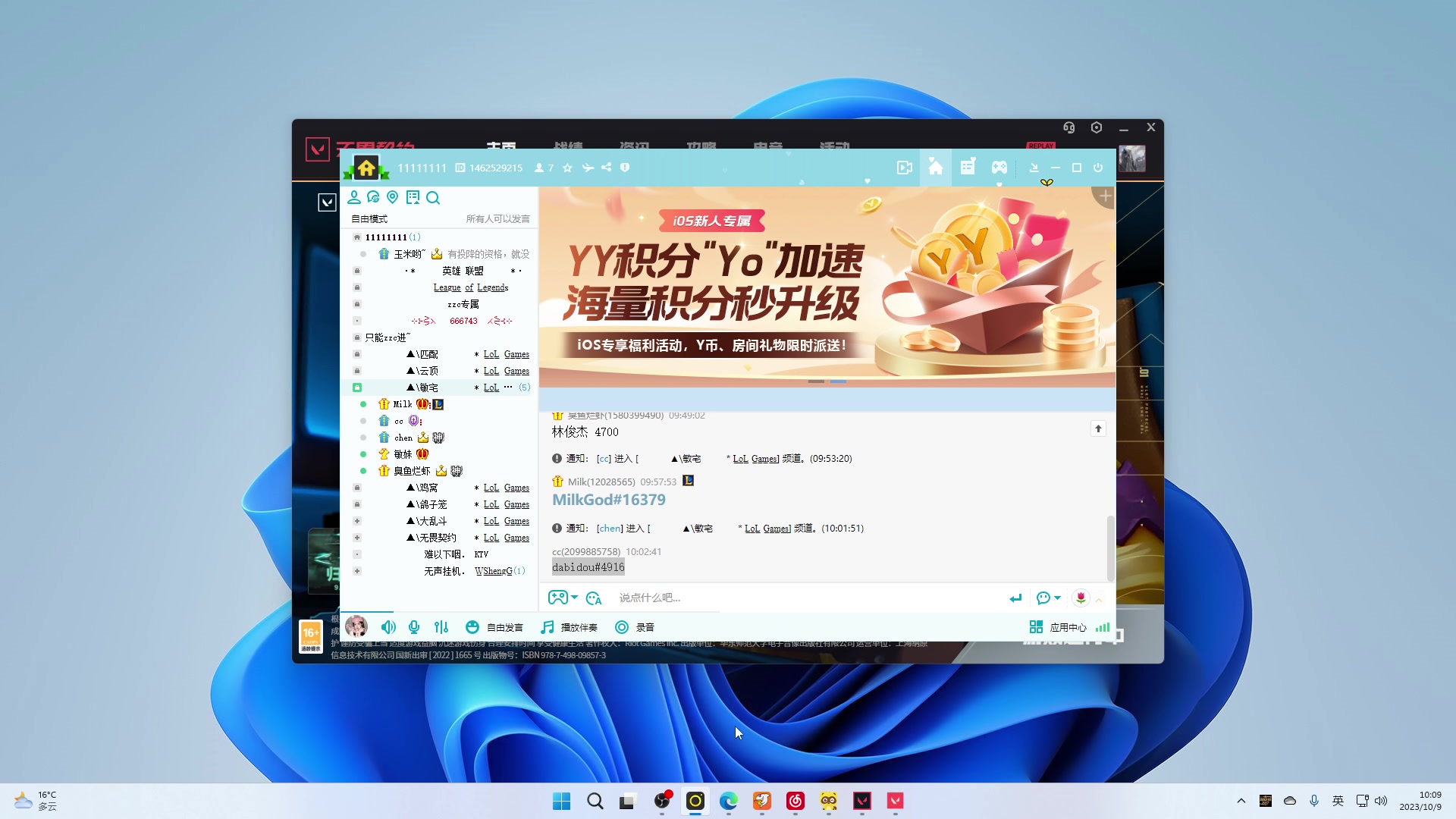This screenshot has height=819, width=1456.
Task: Click the [cc] user link in notification
Action: [x=604, y=459]
